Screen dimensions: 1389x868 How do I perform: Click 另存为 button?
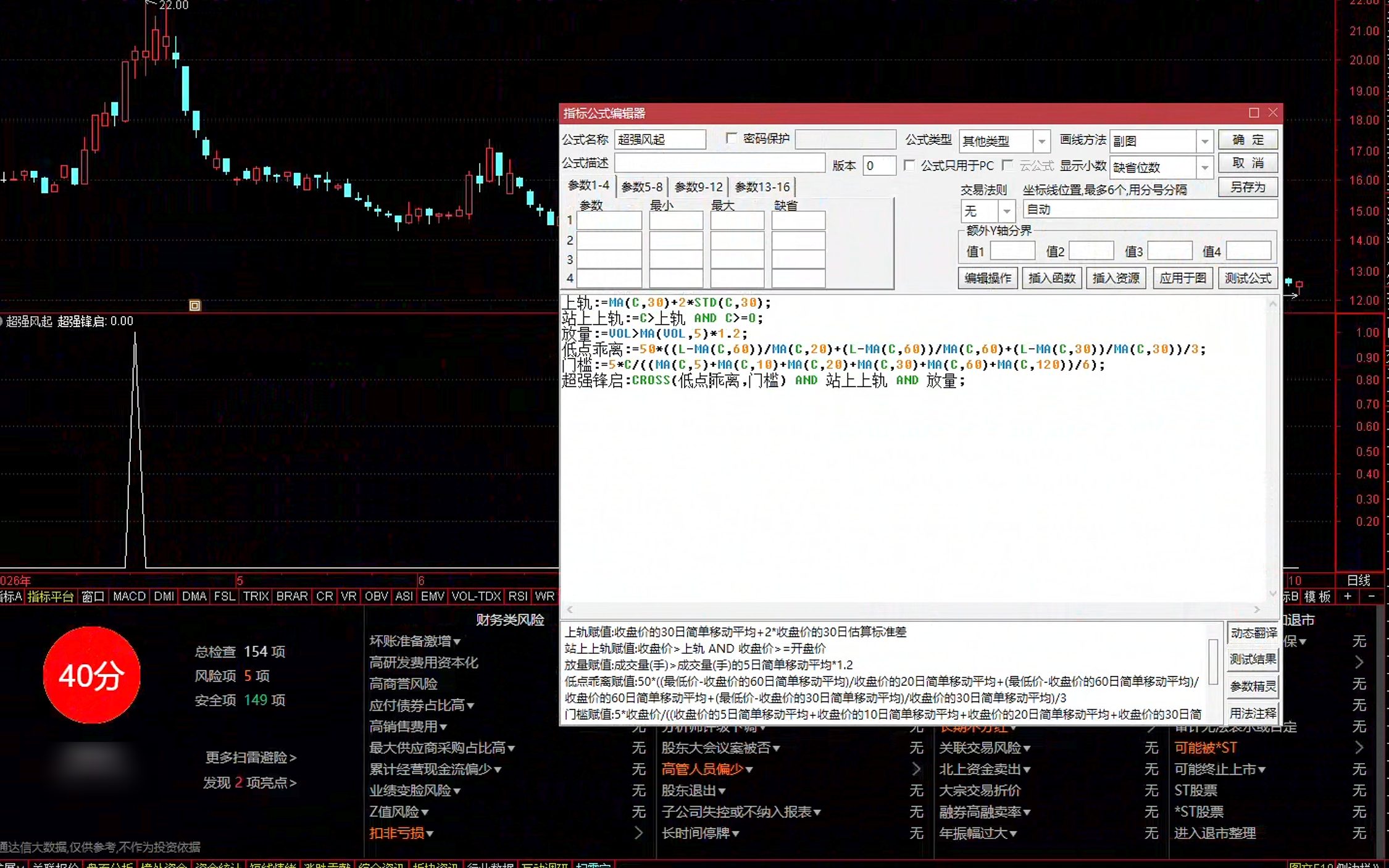[x=1248, y=187]
